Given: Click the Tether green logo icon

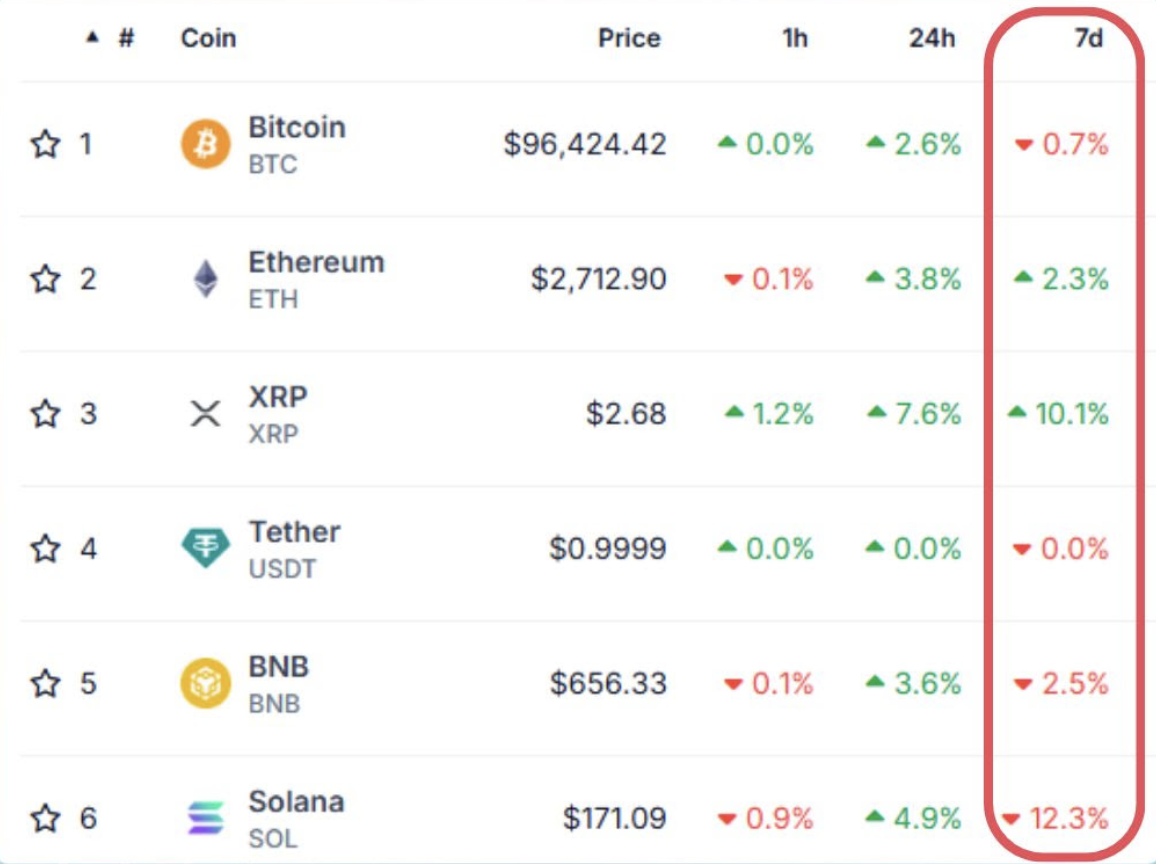Looking at the screenshot, I should (x=206, y=548).
